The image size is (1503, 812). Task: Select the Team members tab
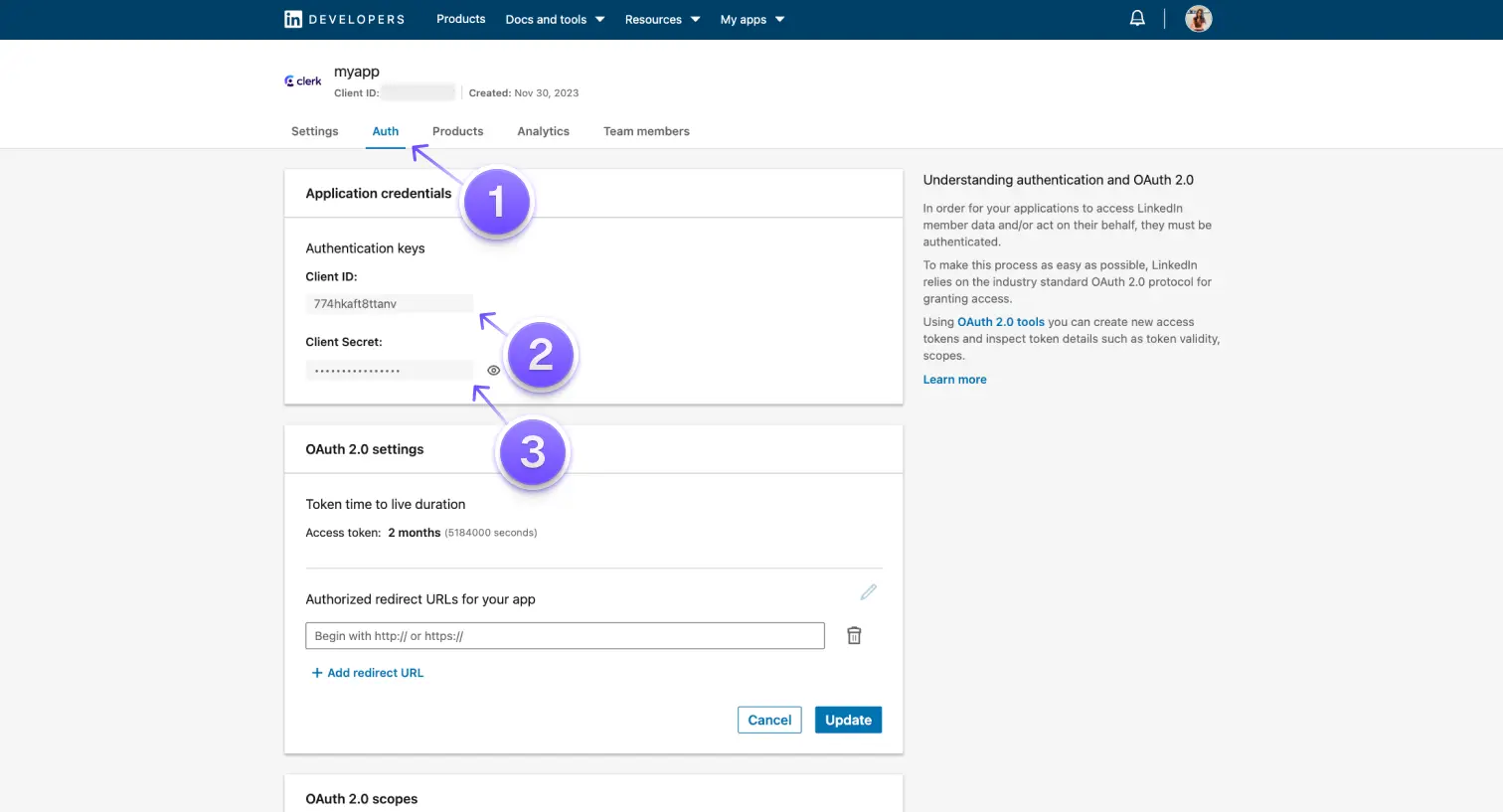click(646, 130)
